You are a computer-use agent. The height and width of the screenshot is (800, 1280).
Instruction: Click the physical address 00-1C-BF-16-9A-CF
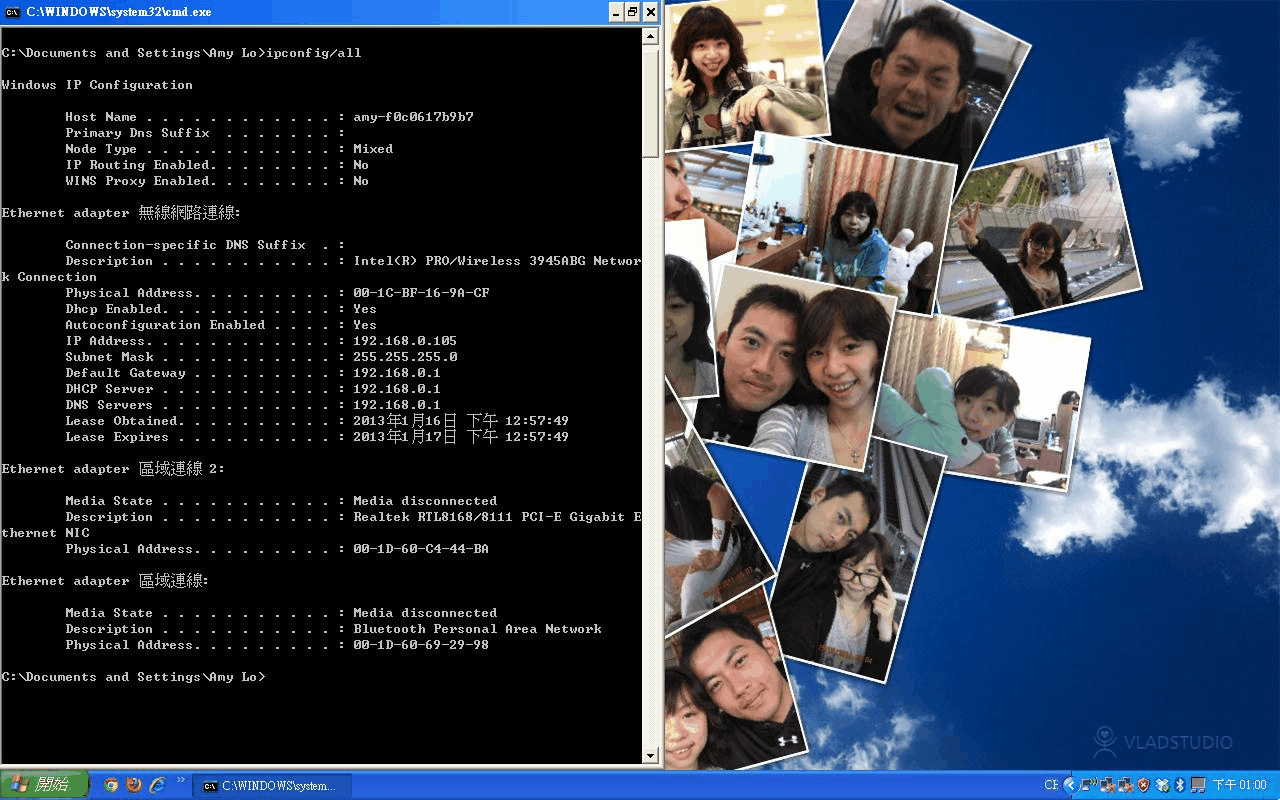click(x=421, y=293)
